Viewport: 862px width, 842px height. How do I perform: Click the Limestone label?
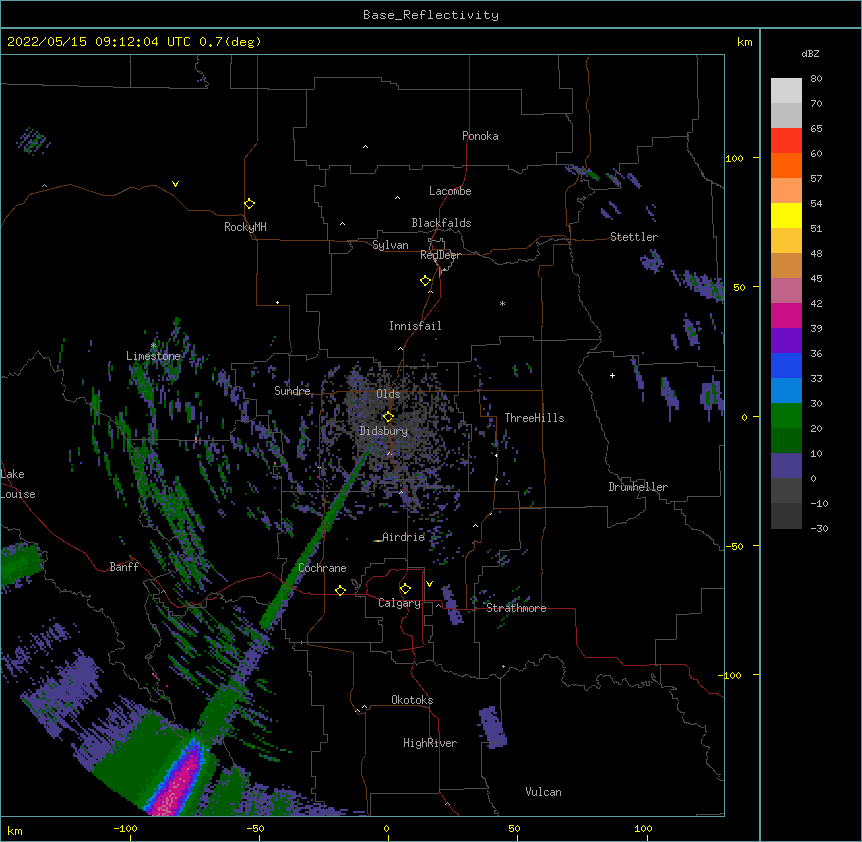(153, 356)
